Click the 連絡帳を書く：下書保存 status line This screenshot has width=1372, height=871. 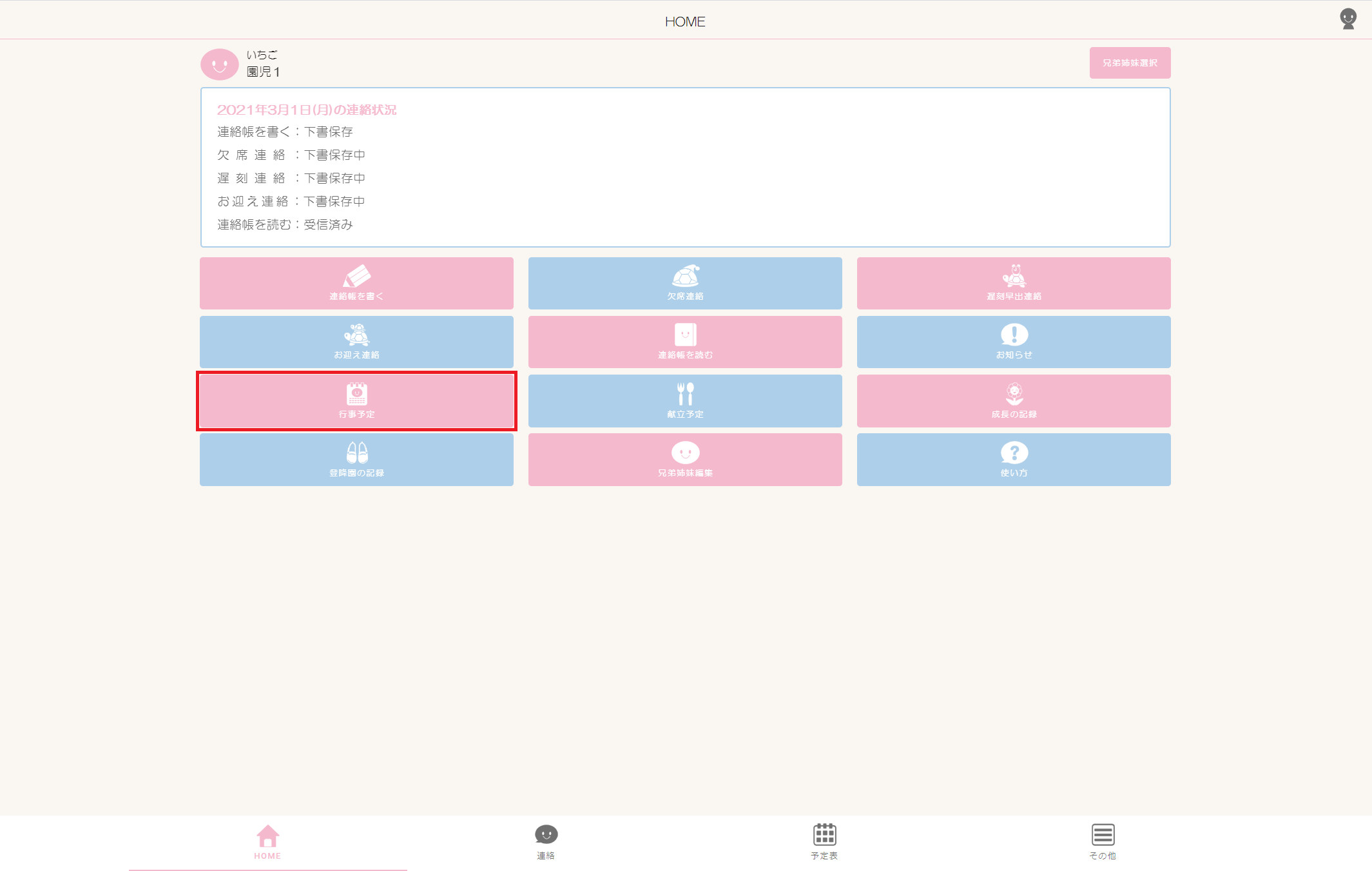coord(285,132)
